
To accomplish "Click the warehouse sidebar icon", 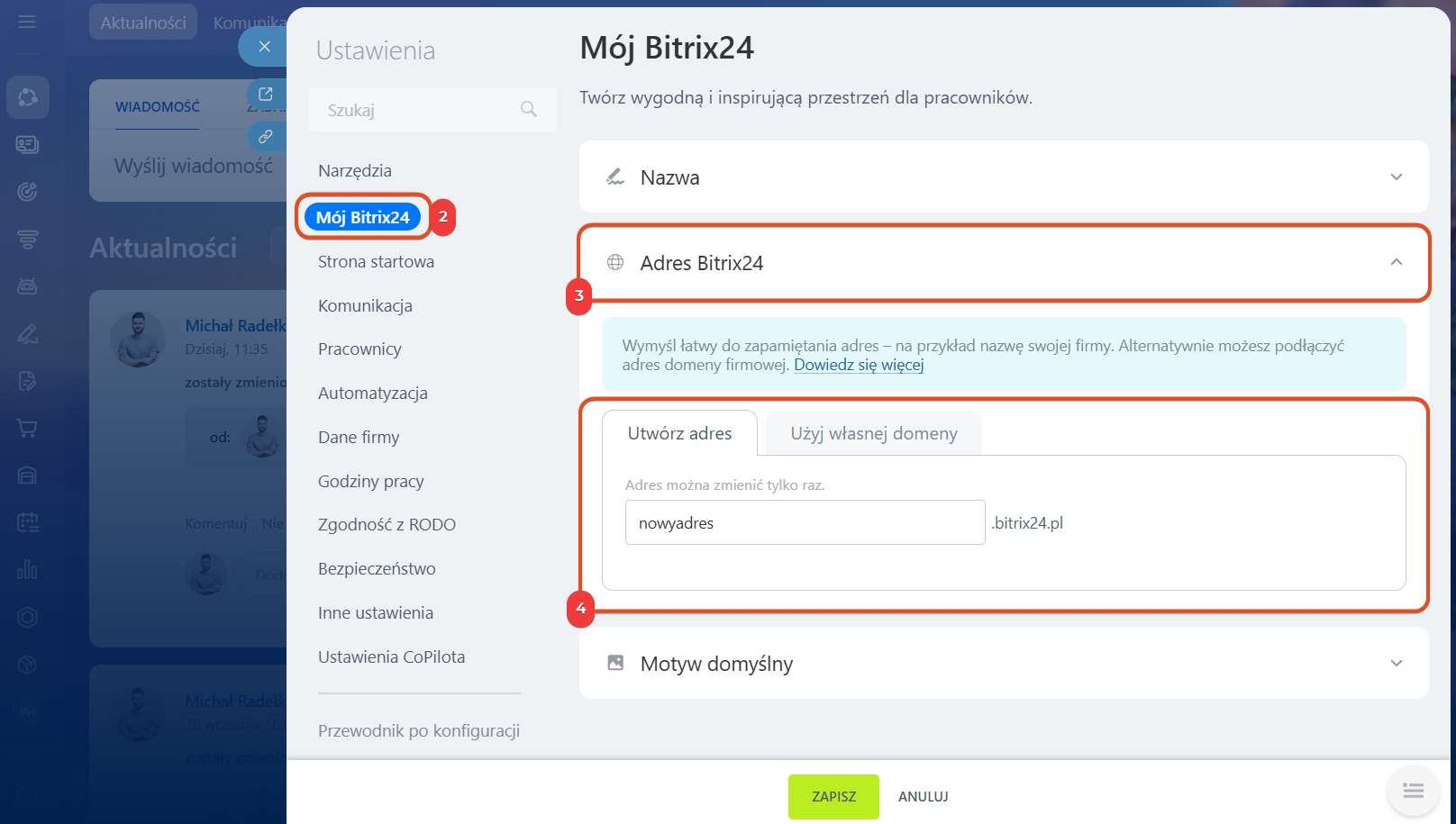I will coord(27,475).
